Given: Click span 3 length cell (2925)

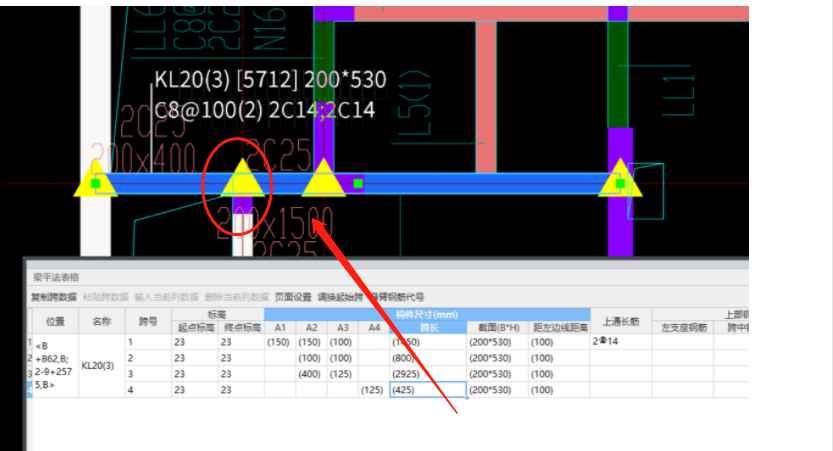Looking at the screenshot, I should 428,374.
